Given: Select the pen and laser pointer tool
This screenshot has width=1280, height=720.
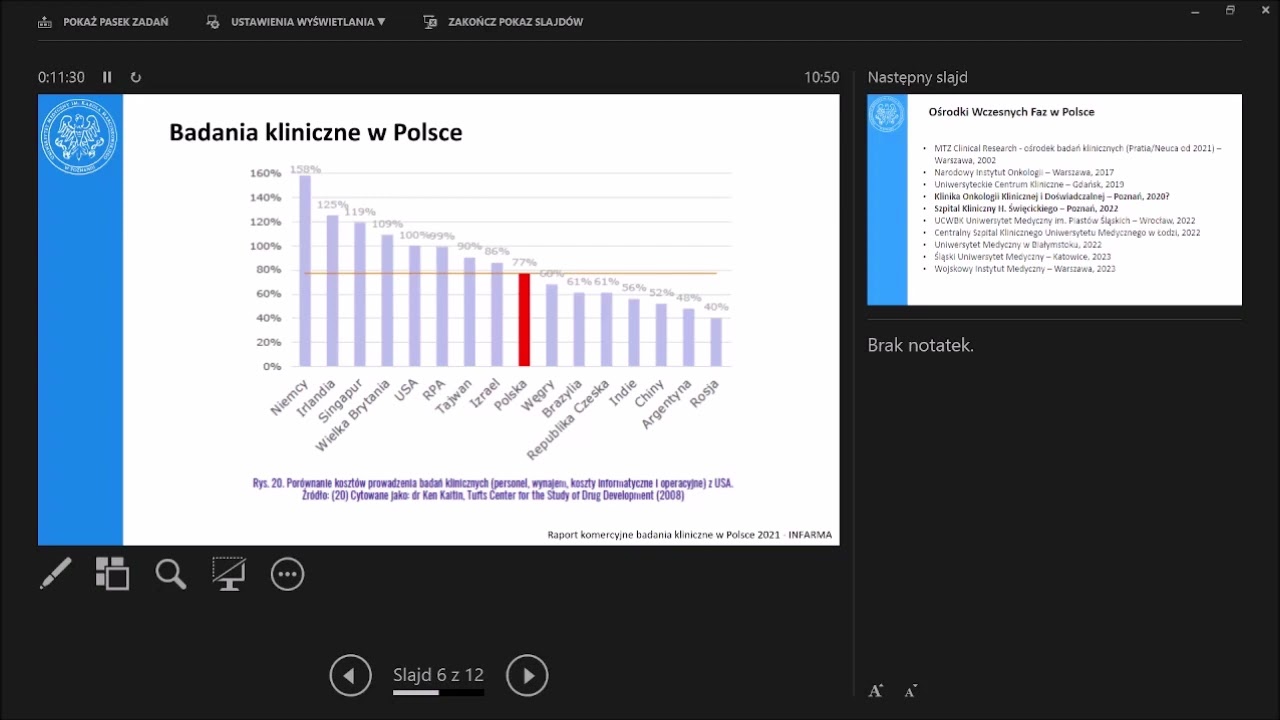Looking at the screenshot, I should 56,573.
